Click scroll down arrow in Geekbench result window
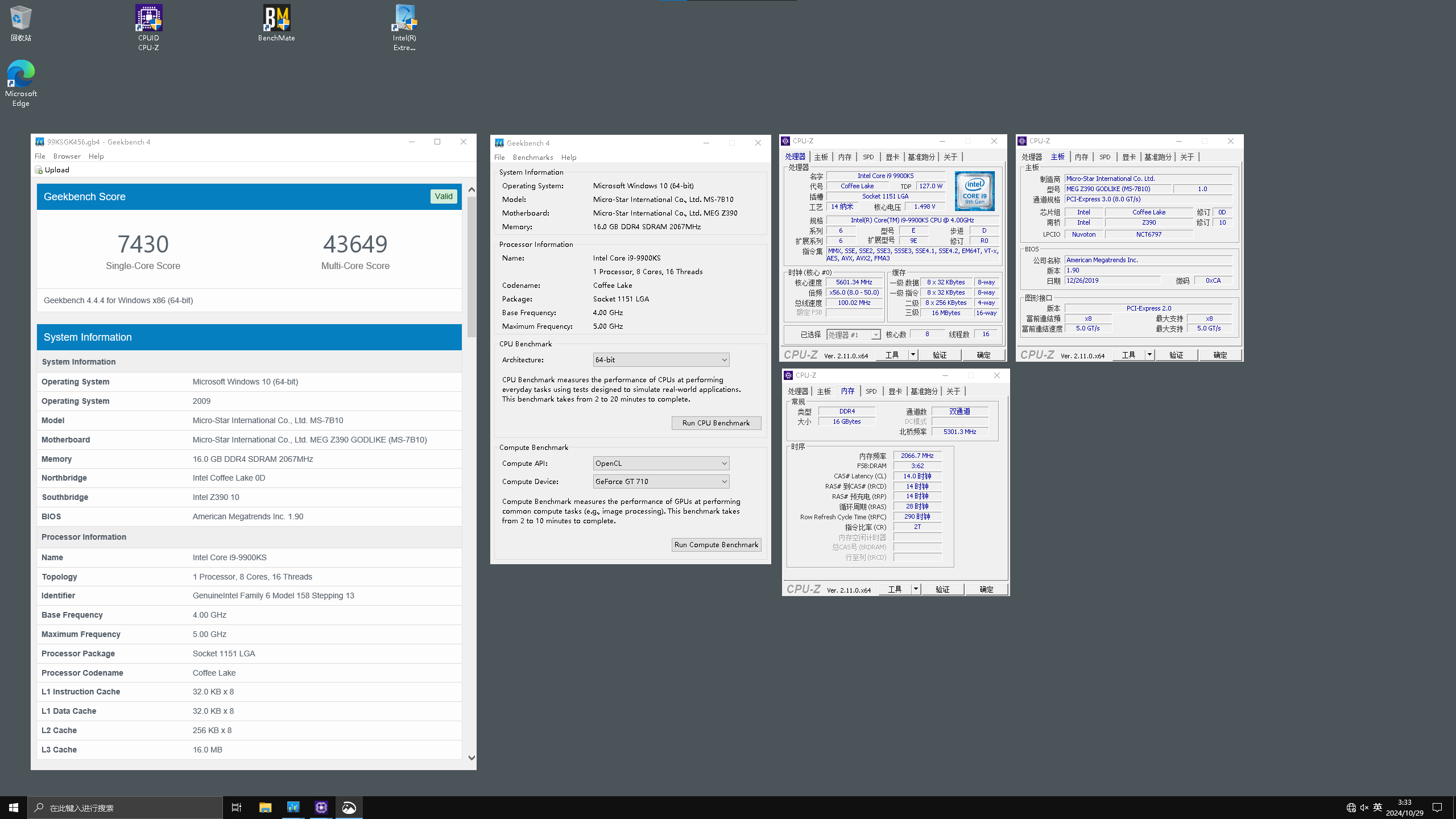1456x819 pixels. pos(471,758)
